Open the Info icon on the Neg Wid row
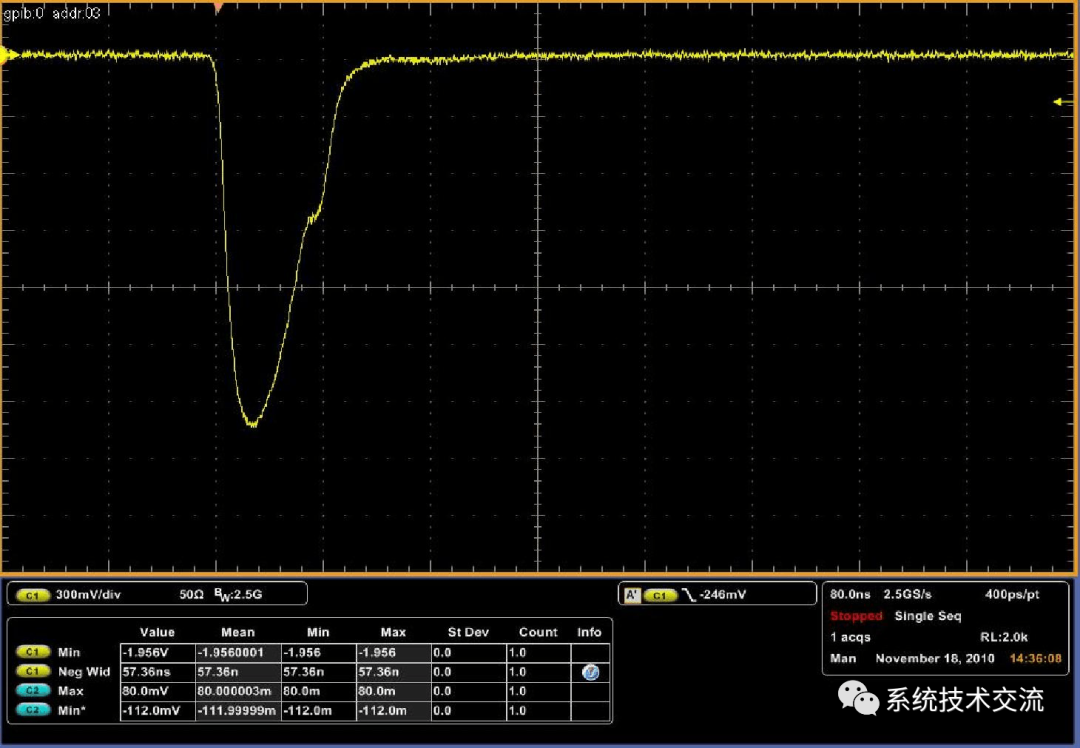1080x748 pixels. (590, 672)
